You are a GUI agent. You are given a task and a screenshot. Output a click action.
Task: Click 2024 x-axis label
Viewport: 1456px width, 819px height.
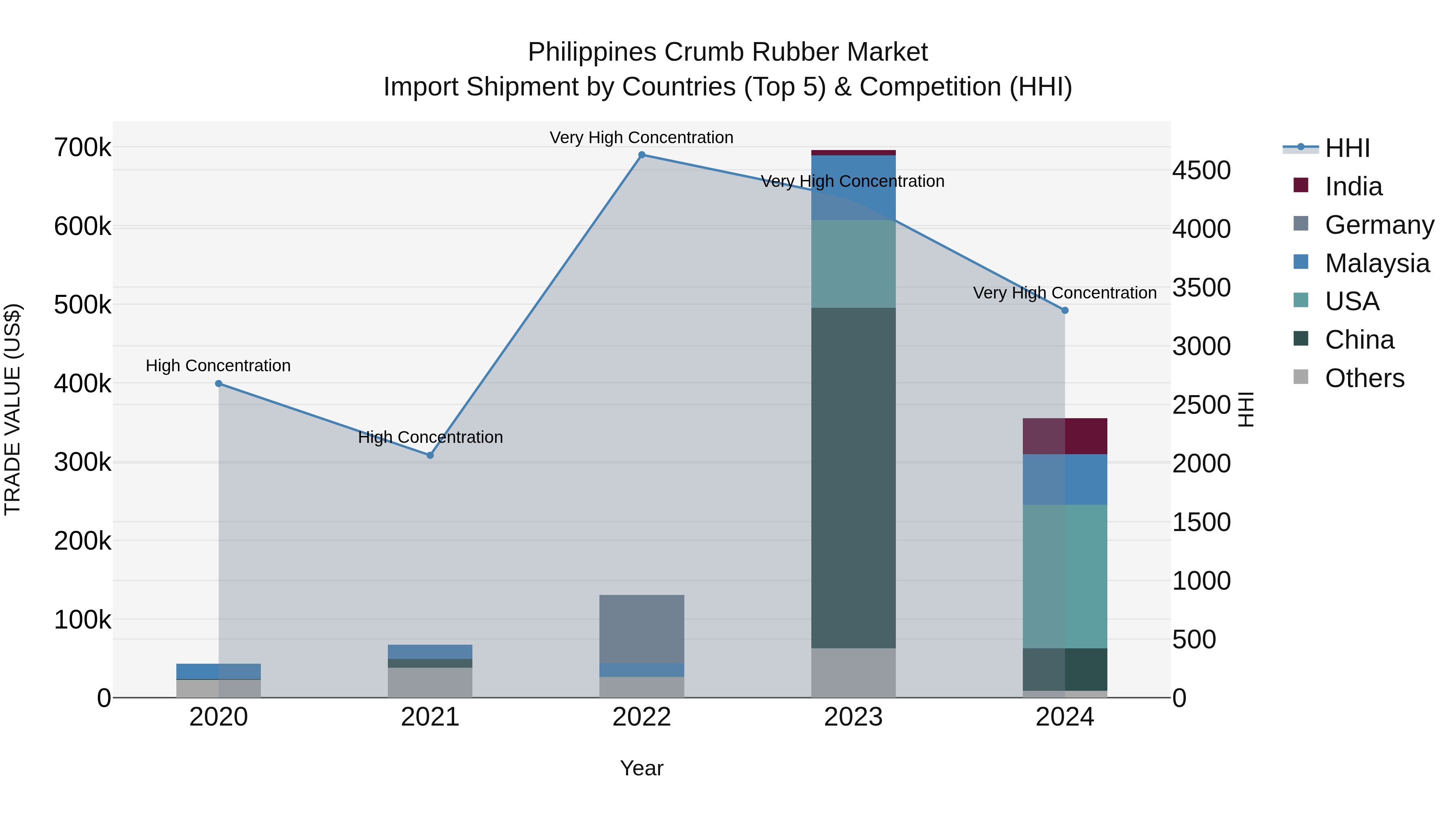tap(1065, 717)
